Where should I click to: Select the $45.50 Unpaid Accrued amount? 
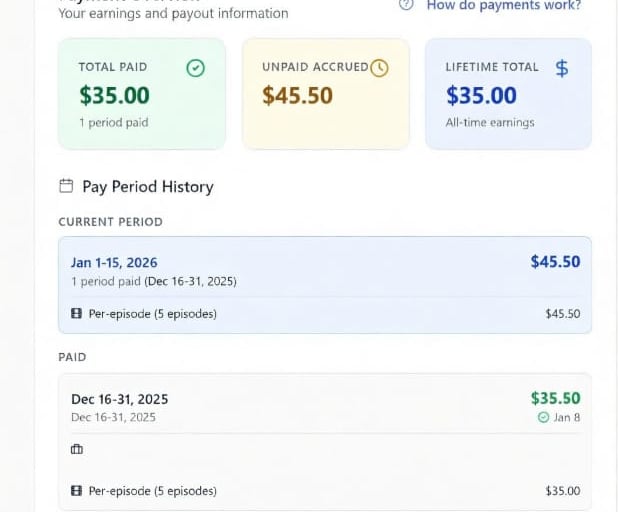[x=297, y=96]
